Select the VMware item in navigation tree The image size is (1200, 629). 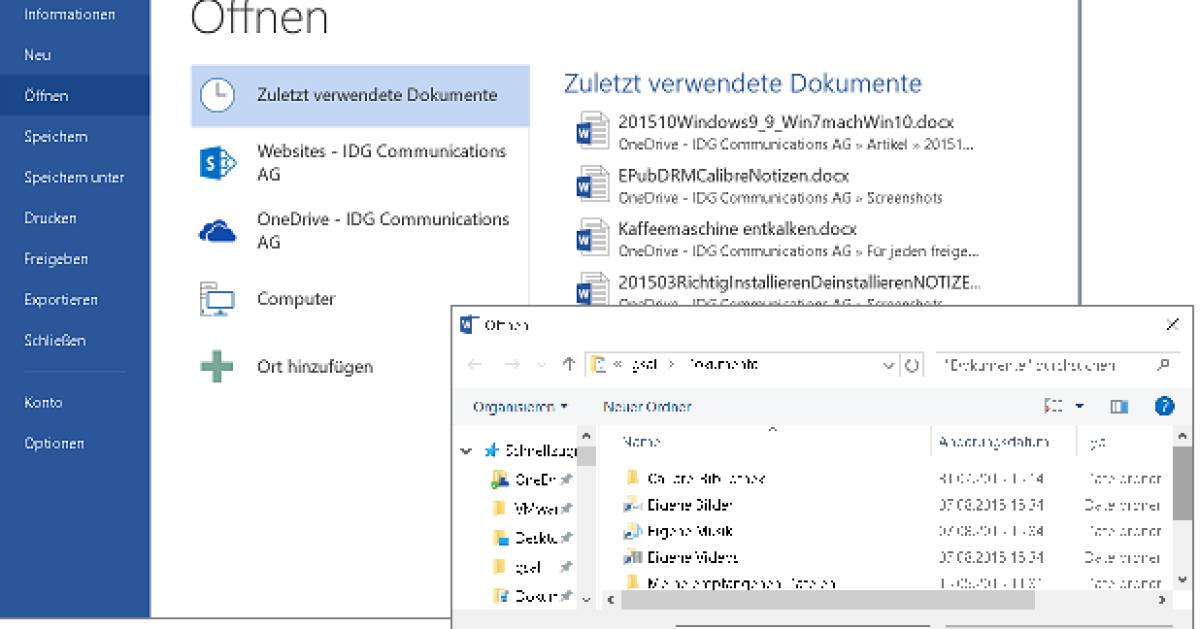point(535,509)
